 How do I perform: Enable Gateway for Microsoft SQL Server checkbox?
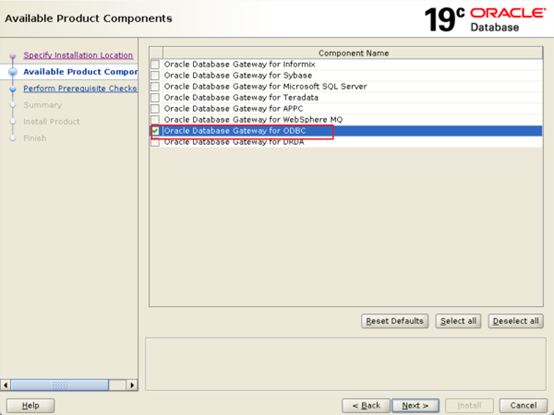tap(155, 87)
